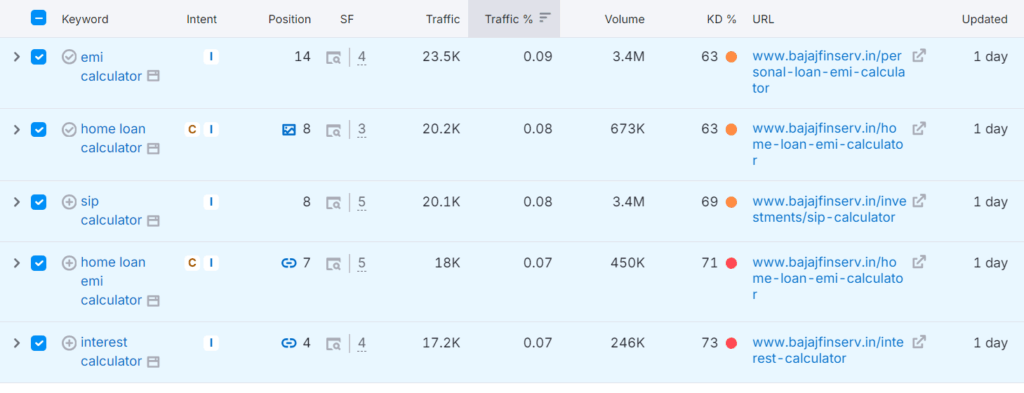
Task: Sort by Traffic column header
Action: point(442,19)
